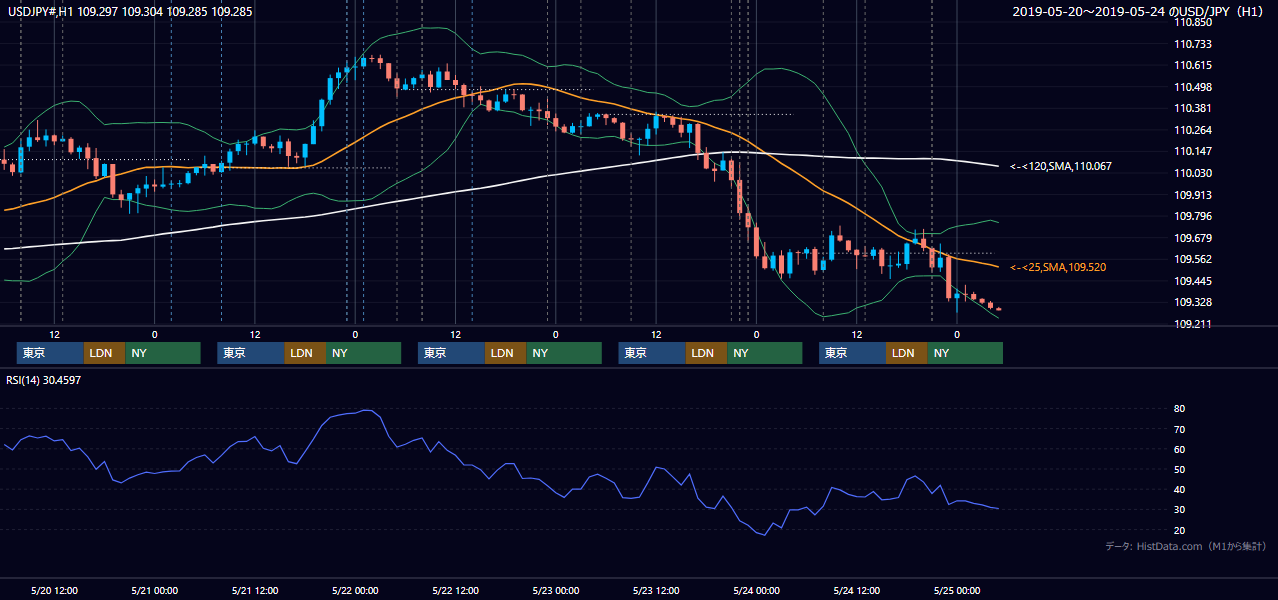
Task: Pick price axis value 110.381
Action: click(x=1193, y=108)
